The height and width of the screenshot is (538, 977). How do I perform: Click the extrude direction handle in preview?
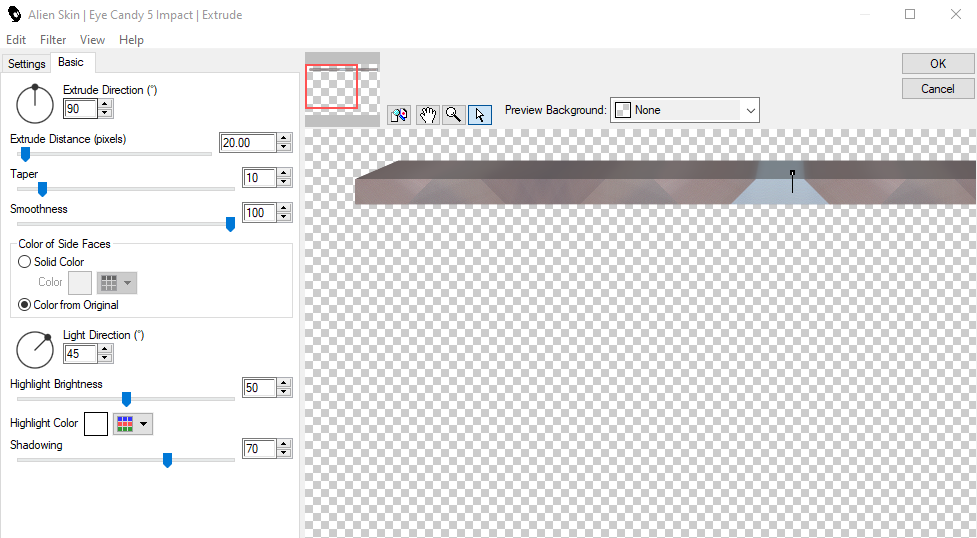pos(793,173)
